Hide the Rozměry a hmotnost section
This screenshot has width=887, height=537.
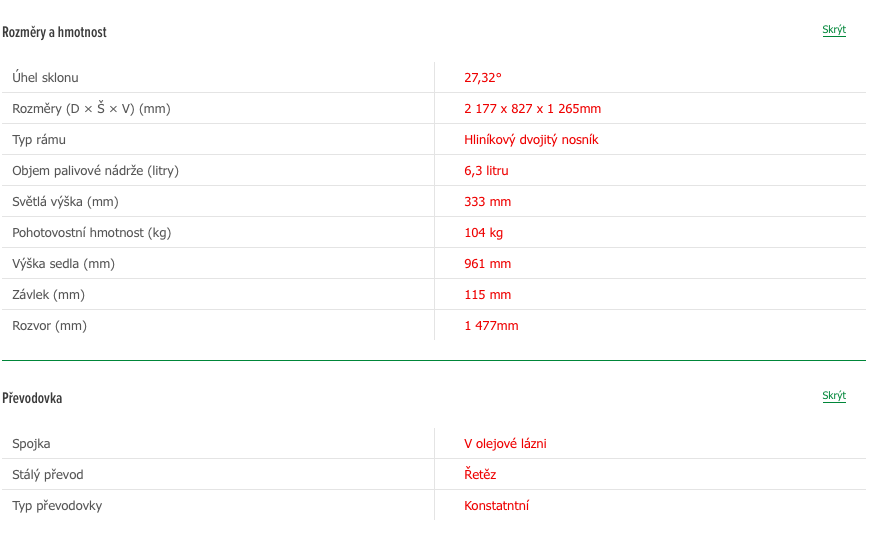coord(834,30)
